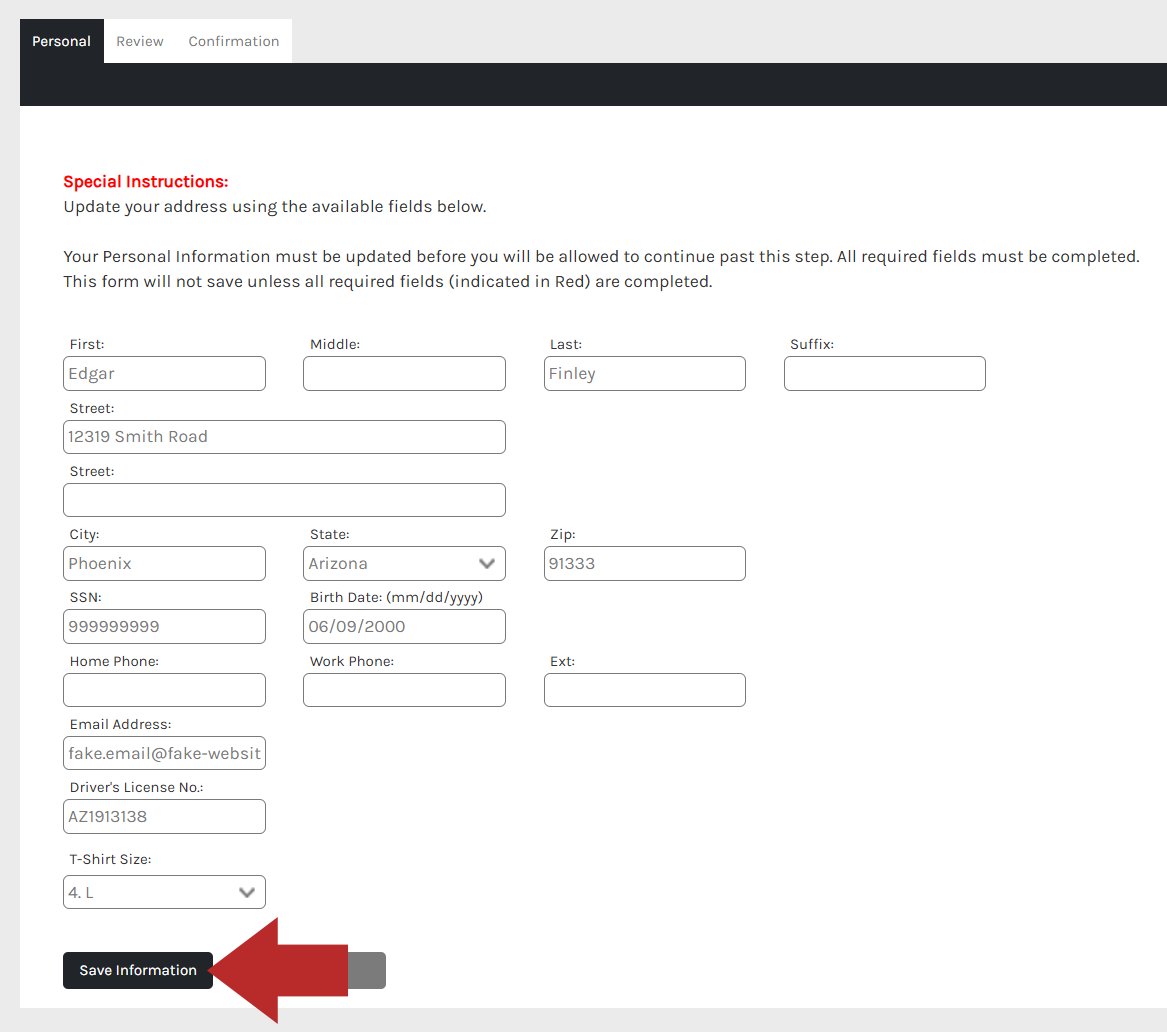Image resolution: width=1167 pixels, height=1032 pixels.
Task: Click the Zip field containing 91333
Action: pyautogui.click(x=645, y=563)
